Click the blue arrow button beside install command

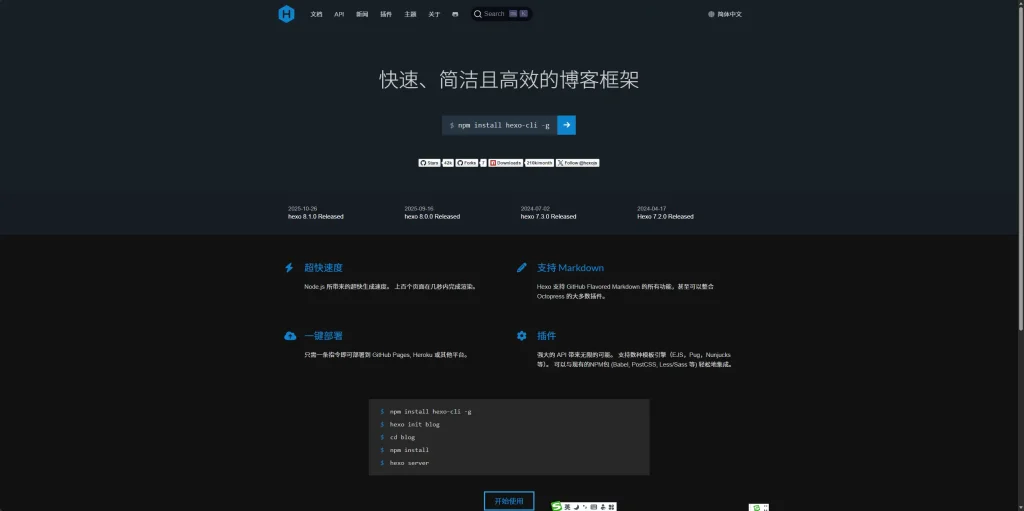pyautogui.click(x=566, y=125)
